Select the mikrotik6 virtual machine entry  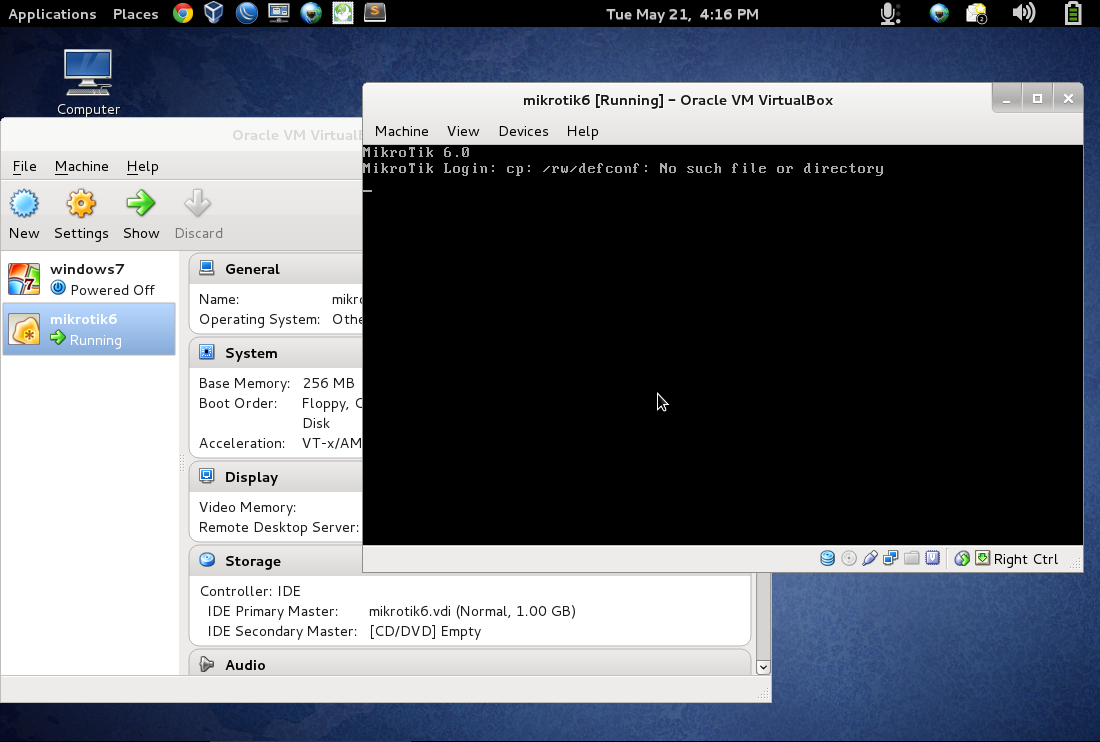click(89, 329)
